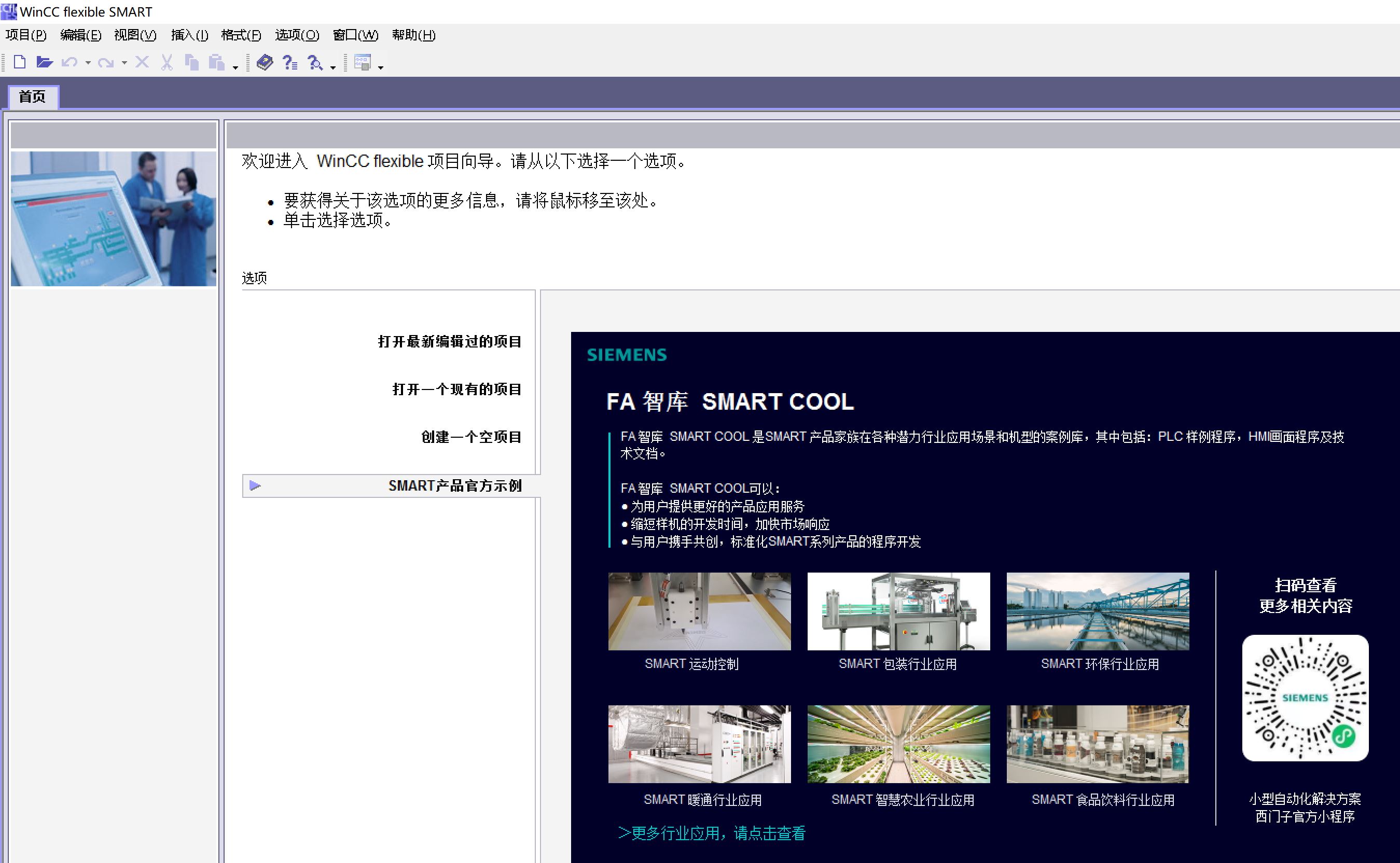Open the redo history dropdown arrow
This screenshot has height=863, width=1400.
click(x=124, y=63)
